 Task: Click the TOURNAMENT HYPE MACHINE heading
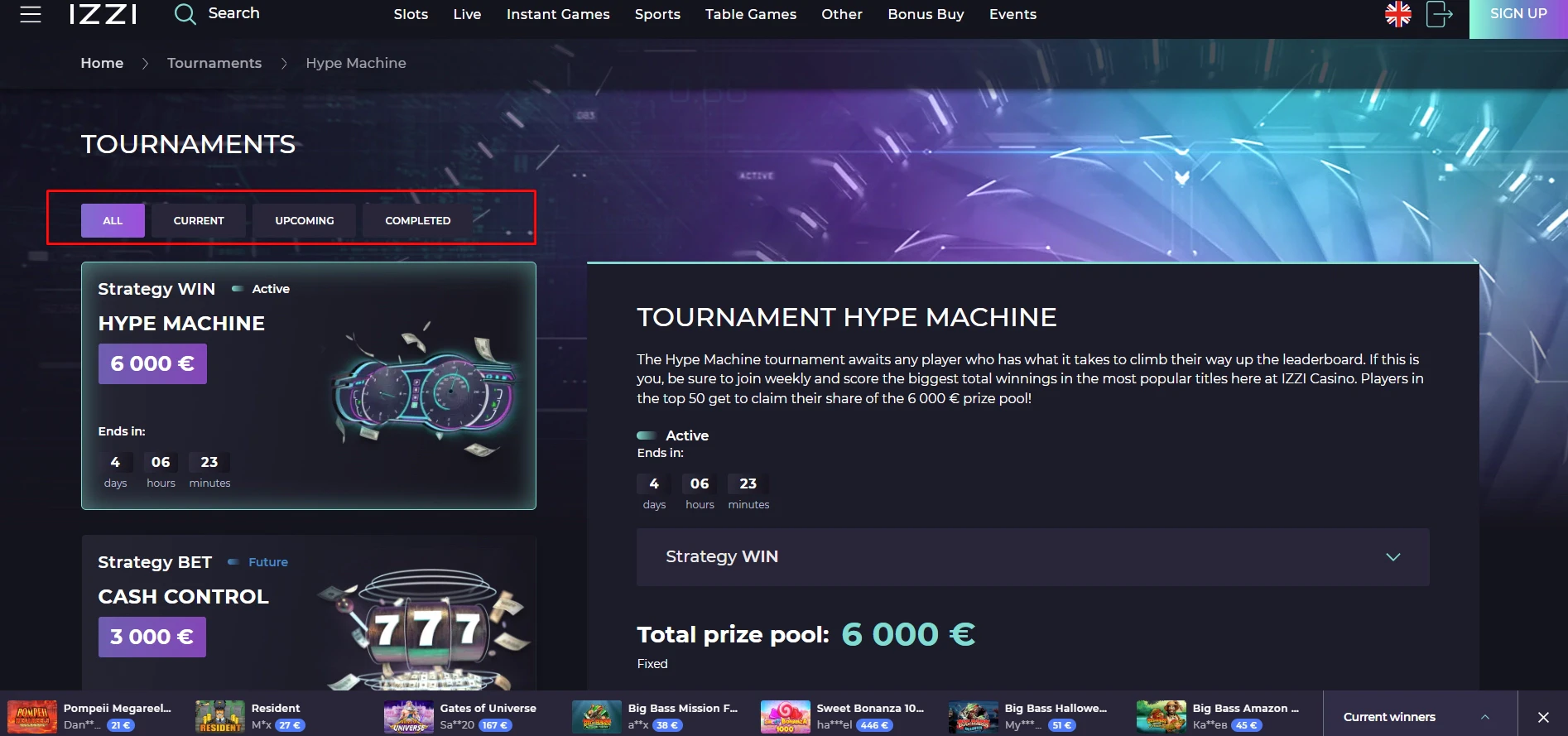click(847, 317)
